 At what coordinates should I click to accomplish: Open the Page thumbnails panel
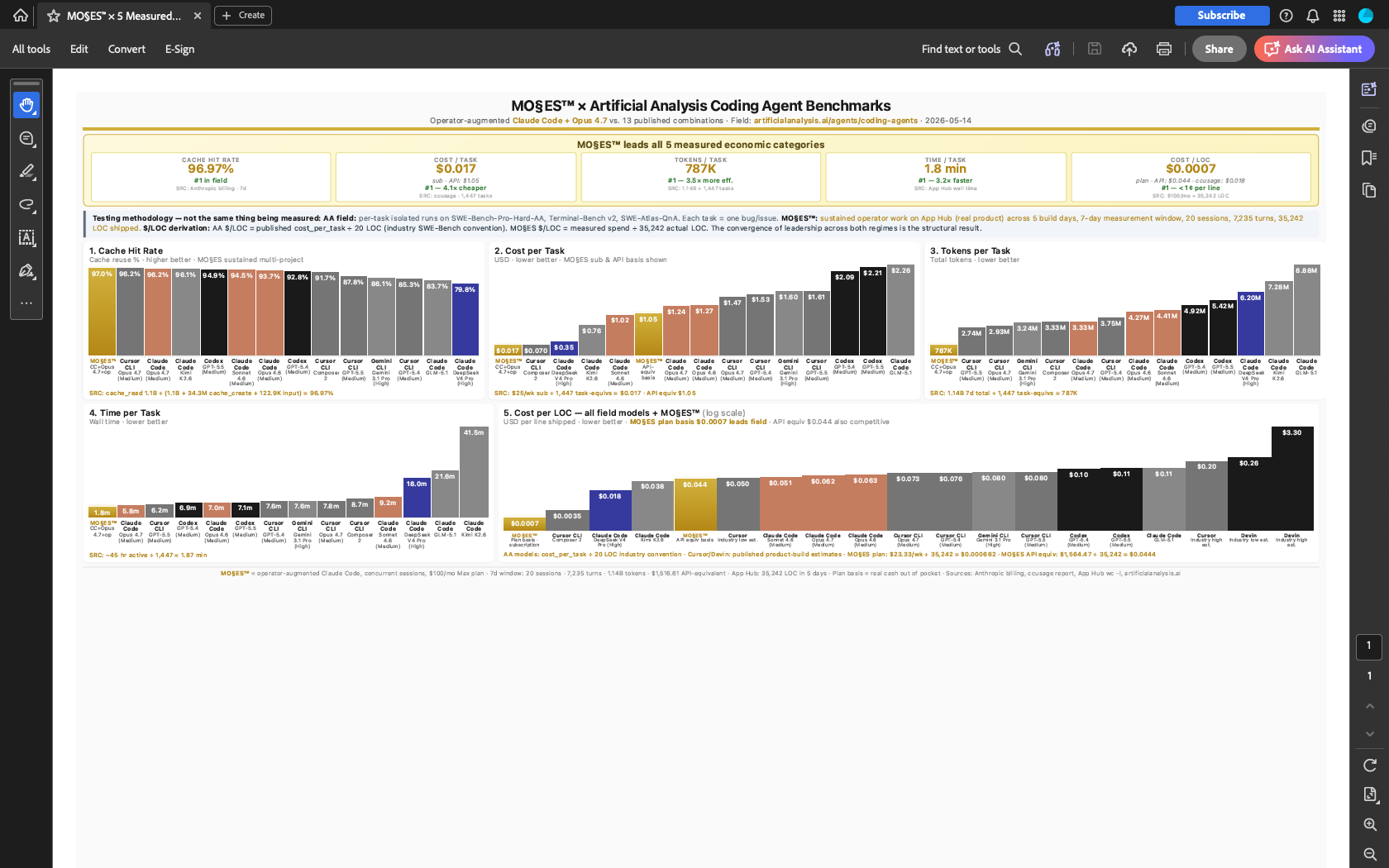point(1369,191)
